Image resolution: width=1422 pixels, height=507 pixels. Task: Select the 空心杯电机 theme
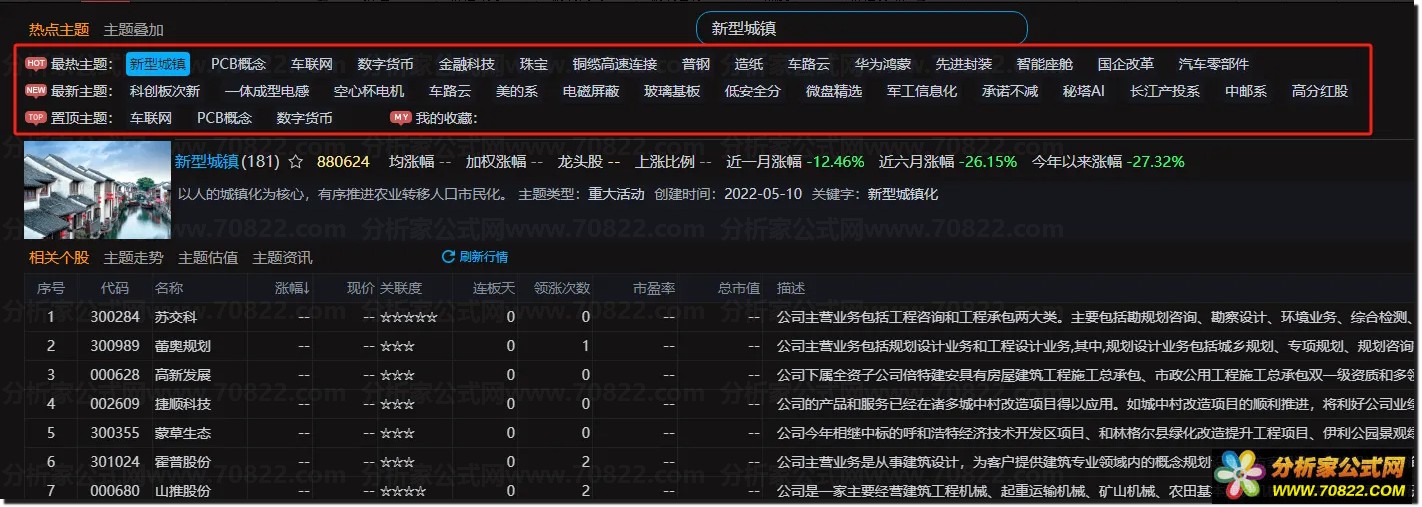369,91
